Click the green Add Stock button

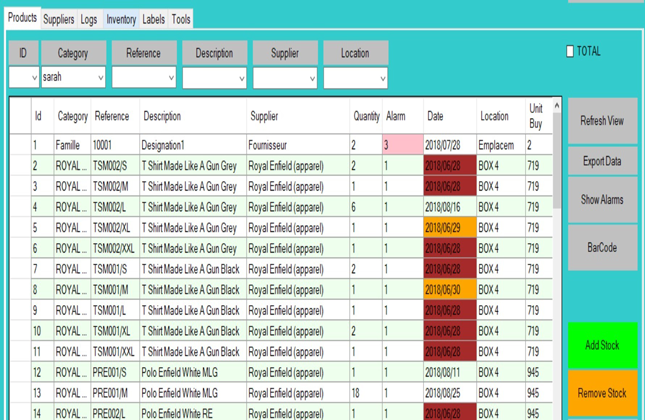click(x=603, y=345)
